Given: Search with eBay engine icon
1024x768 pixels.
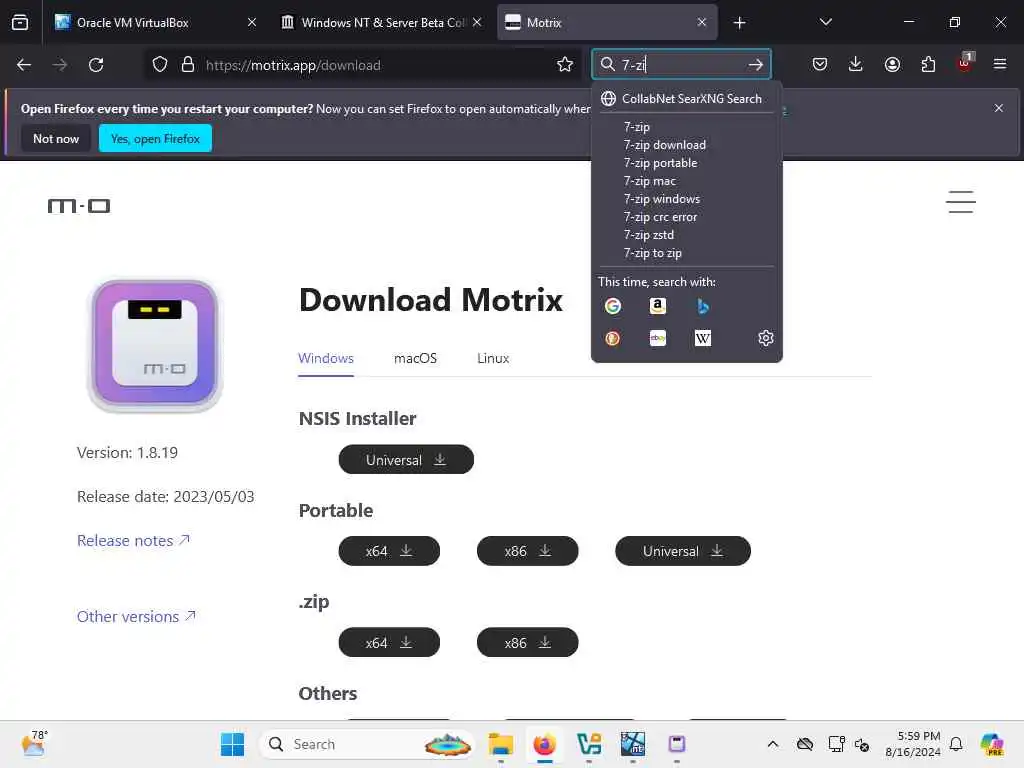Looking at the screenshot, I should click(658, 338).
